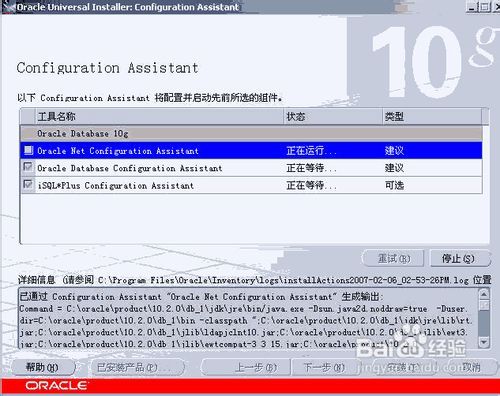Minimize the Oracle Universal Installer window
This screenshot has height=396, width=500.
click(472, 7)
